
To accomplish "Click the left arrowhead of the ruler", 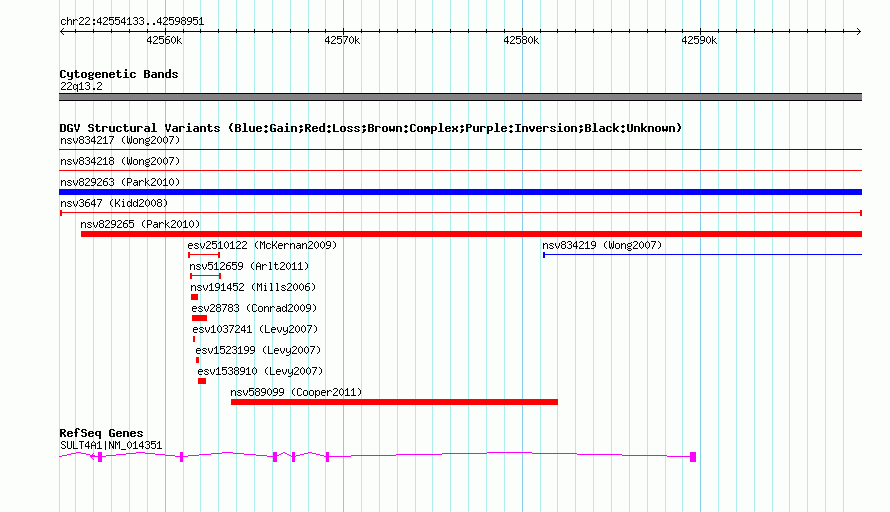I will pos(62,32).
